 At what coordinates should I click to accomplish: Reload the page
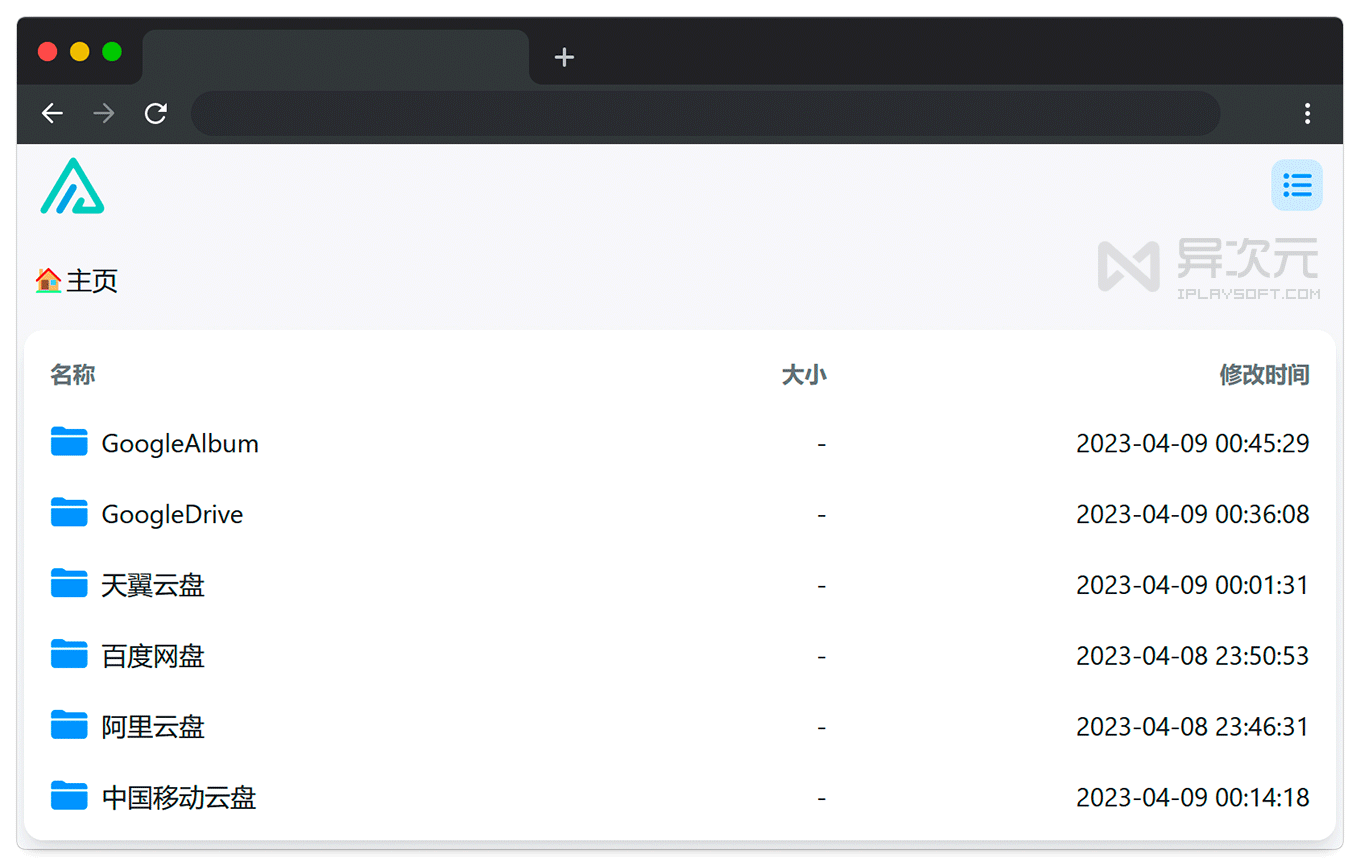point(155,113)
